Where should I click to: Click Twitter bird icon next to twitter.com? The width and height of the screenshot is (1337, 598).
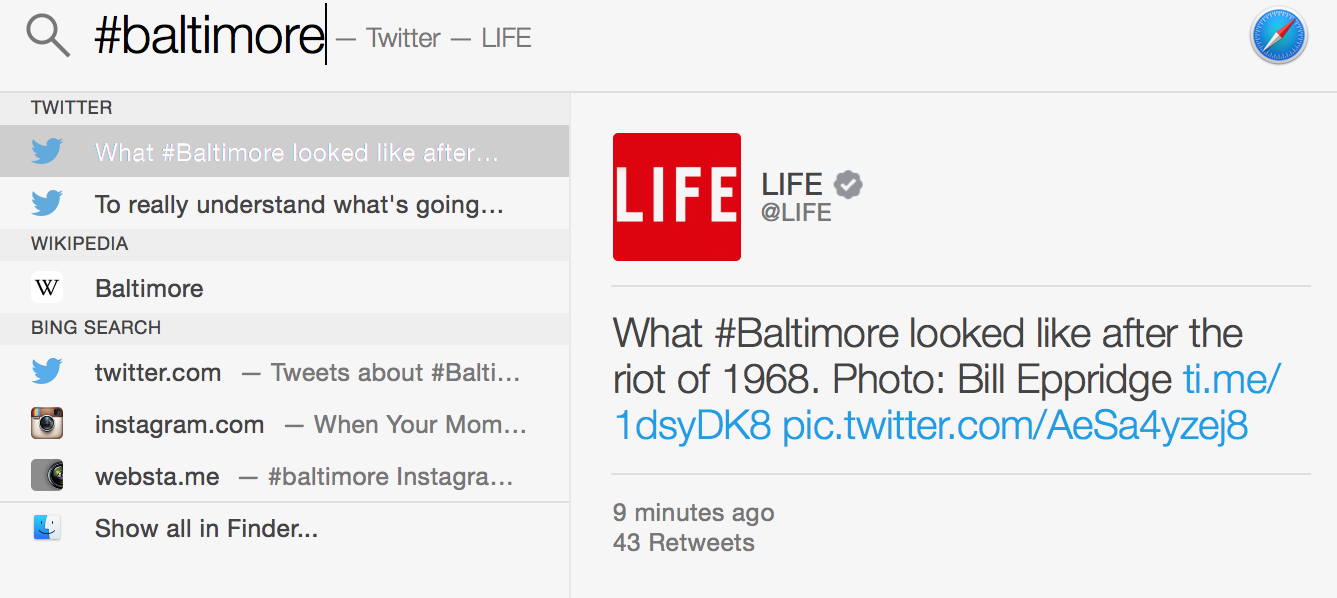47,373
